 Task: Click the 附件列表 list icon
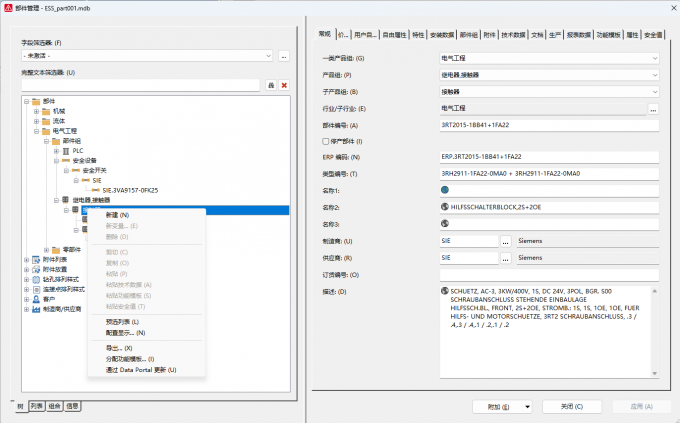click(36, 260)
